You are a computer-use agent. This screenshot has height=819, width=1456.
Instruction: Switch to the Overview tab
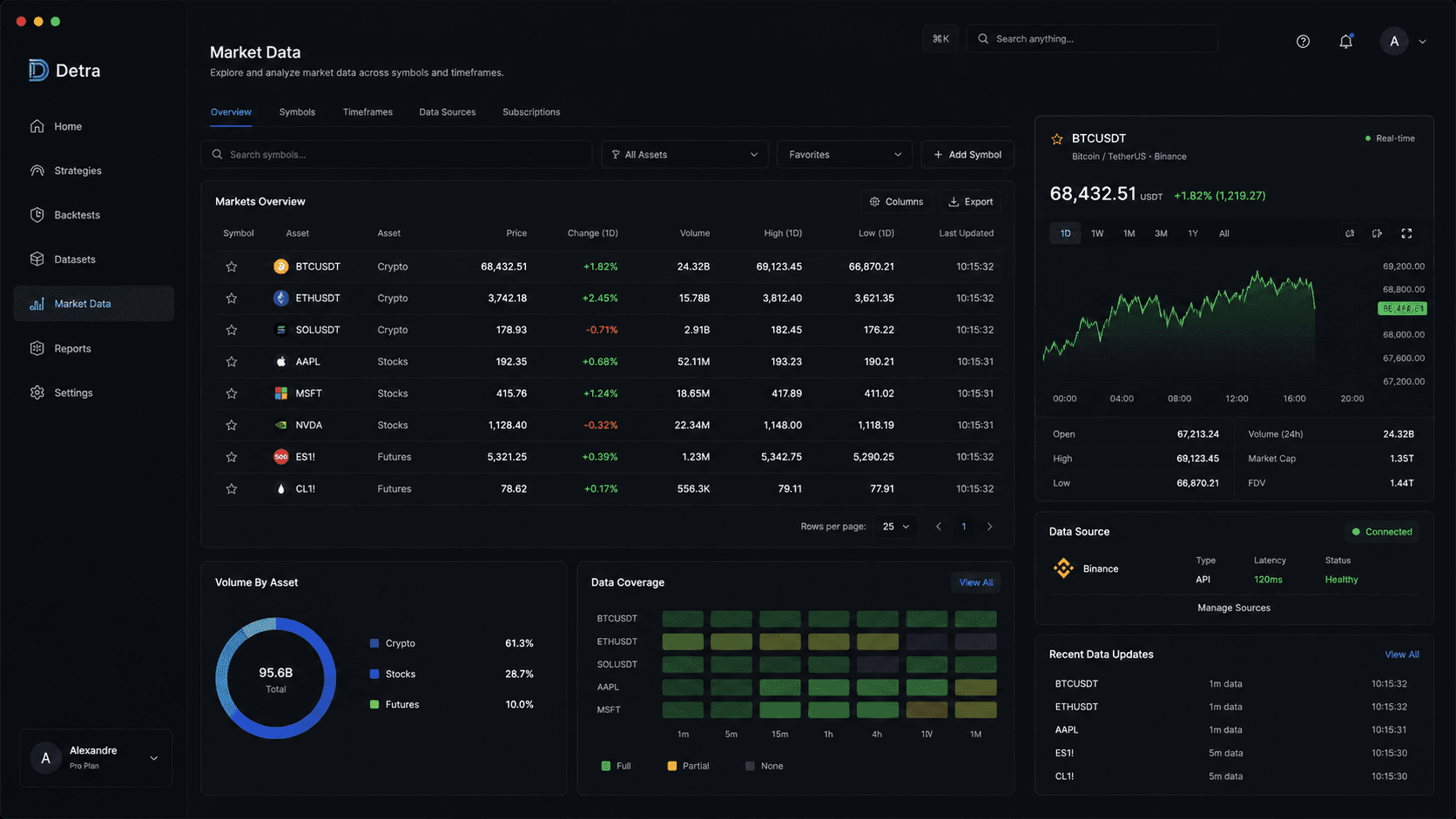231,112
